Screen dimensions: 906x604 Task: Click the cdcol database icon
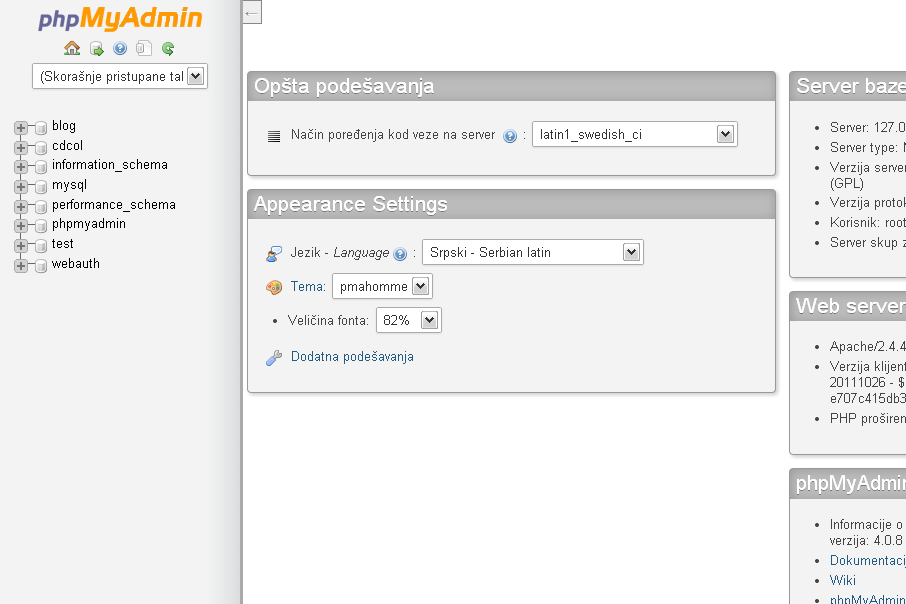[41, 147]
